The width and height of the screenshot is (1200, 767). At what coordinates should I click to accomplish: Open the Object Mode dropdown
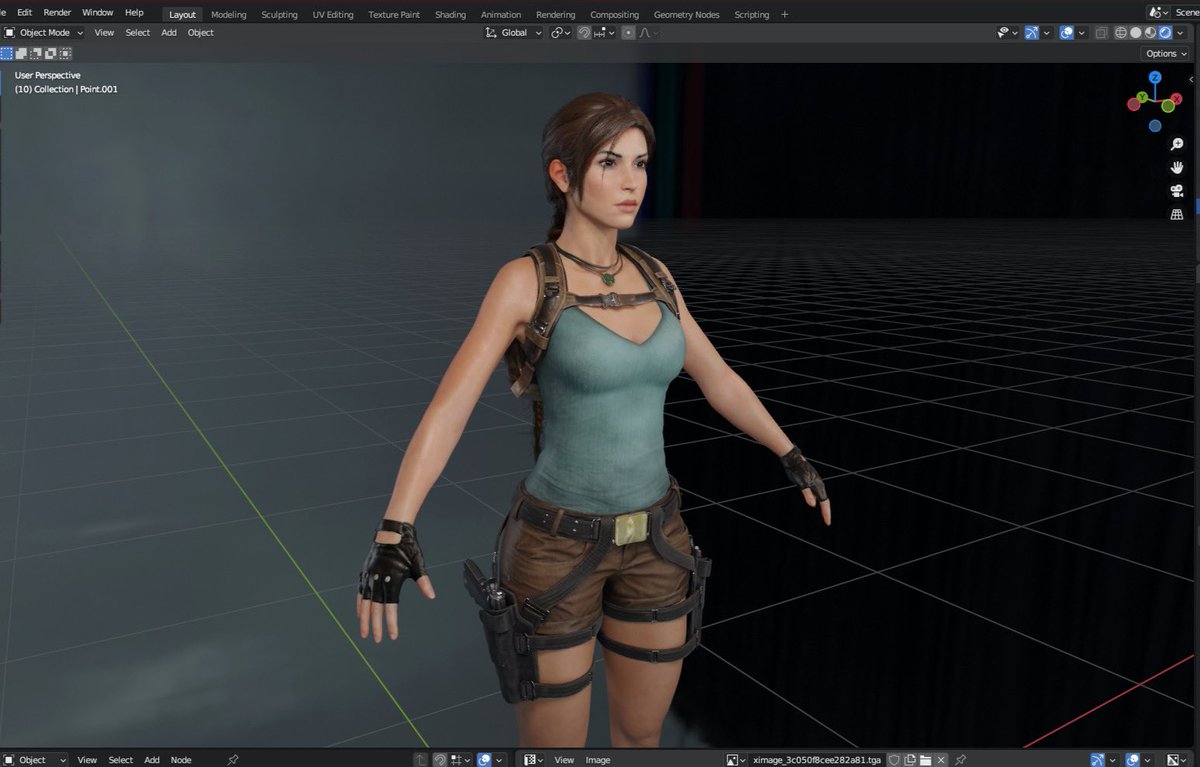pyautogui.click(x=43, y=33)
